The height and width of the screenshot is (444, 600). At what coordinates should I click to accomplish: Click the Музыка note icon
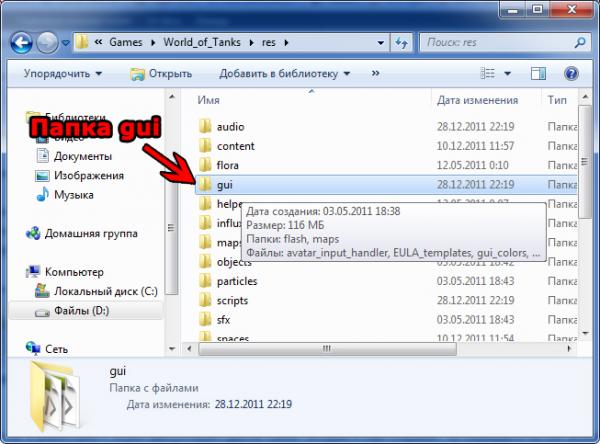click(x=42, y=194)
